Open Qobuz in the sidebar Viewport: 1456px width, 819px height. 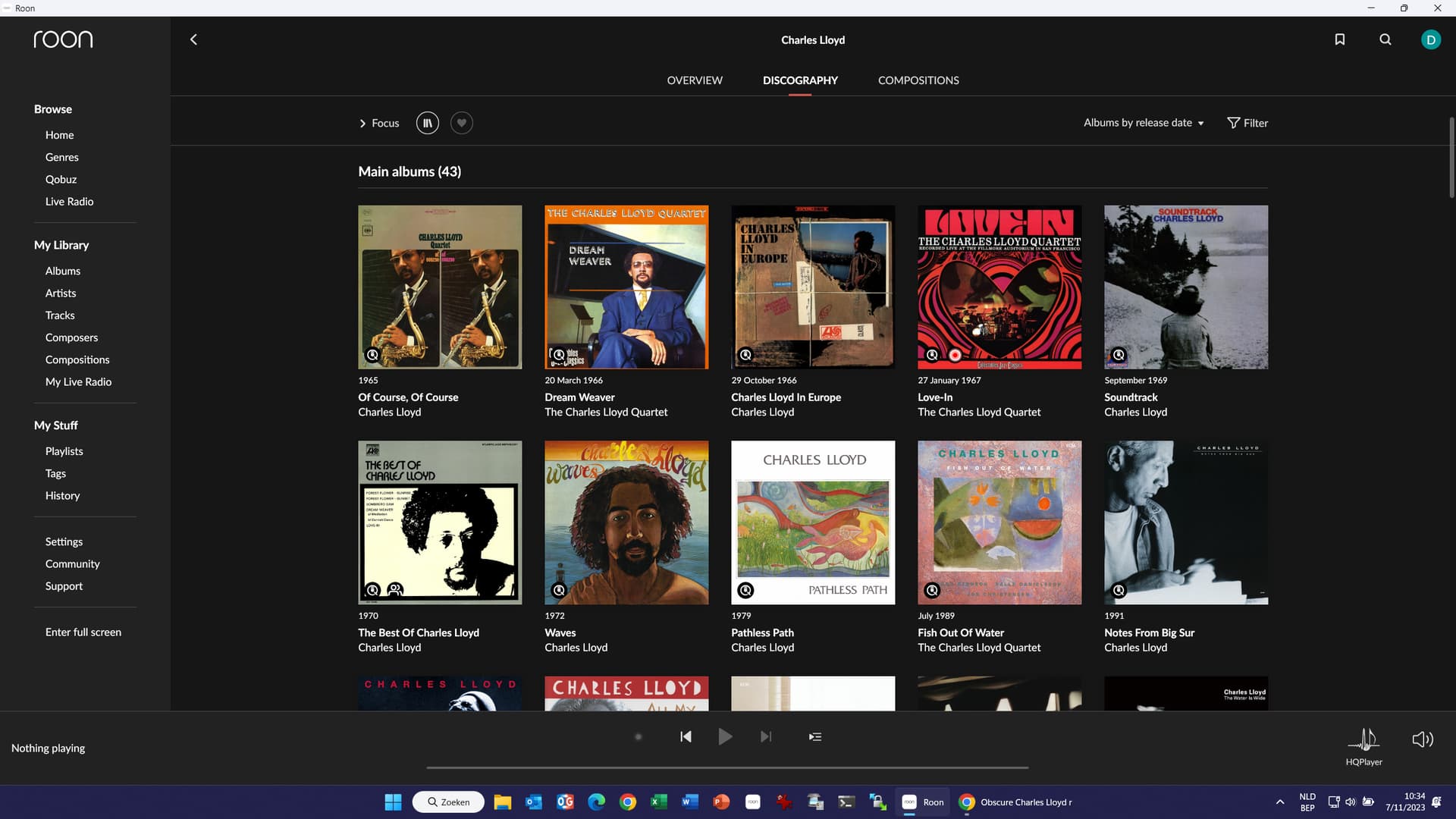pyautogui.click(x=61, y=179)
